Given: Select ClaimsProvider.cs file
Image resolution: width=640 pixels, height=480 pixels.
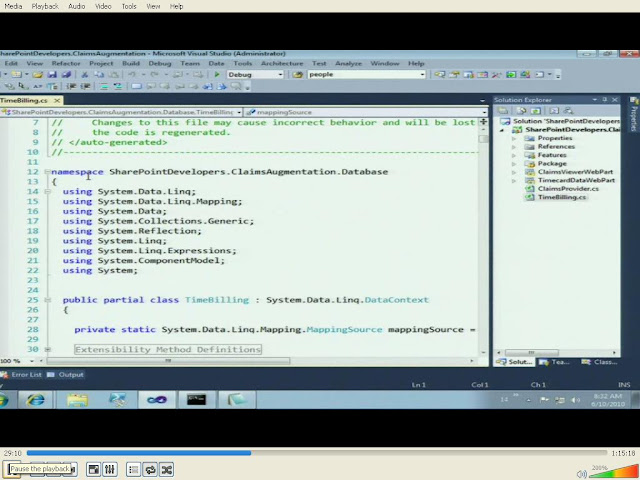Looking at the screenshot, I should (x=568, y=189).
